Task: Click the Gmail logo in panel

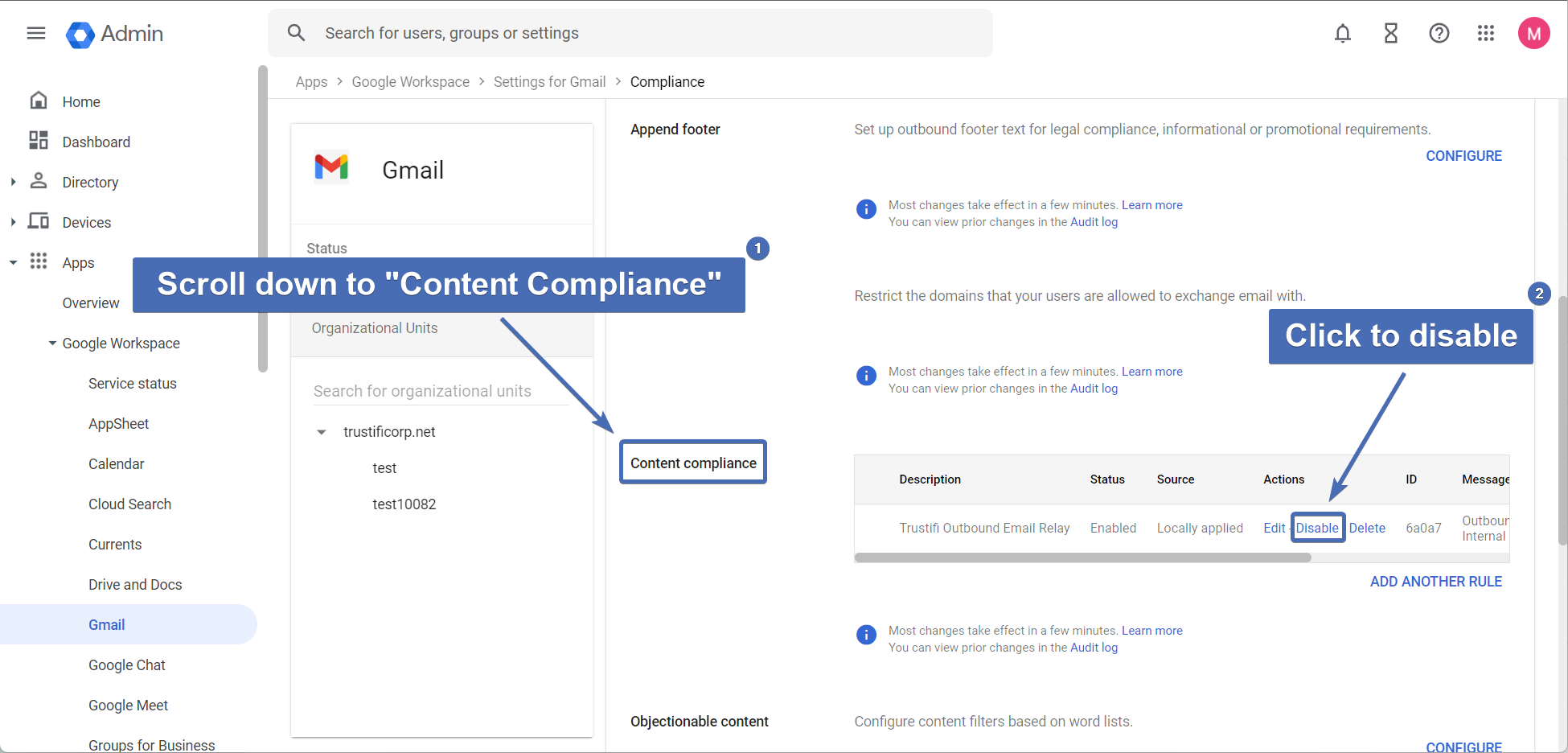Action: pos(331,168)
